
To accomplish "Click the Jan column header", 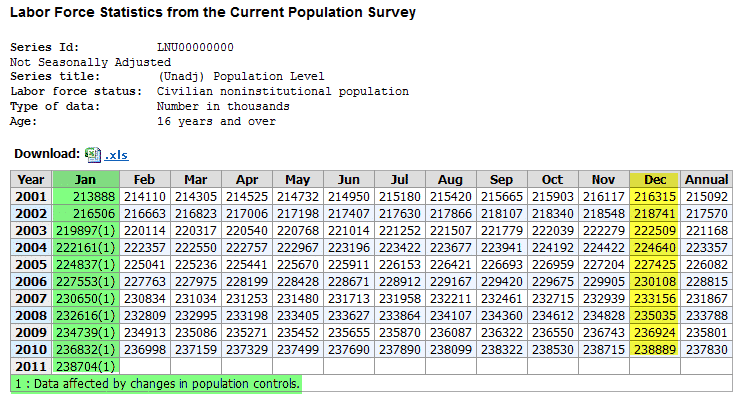I will 84,179.
